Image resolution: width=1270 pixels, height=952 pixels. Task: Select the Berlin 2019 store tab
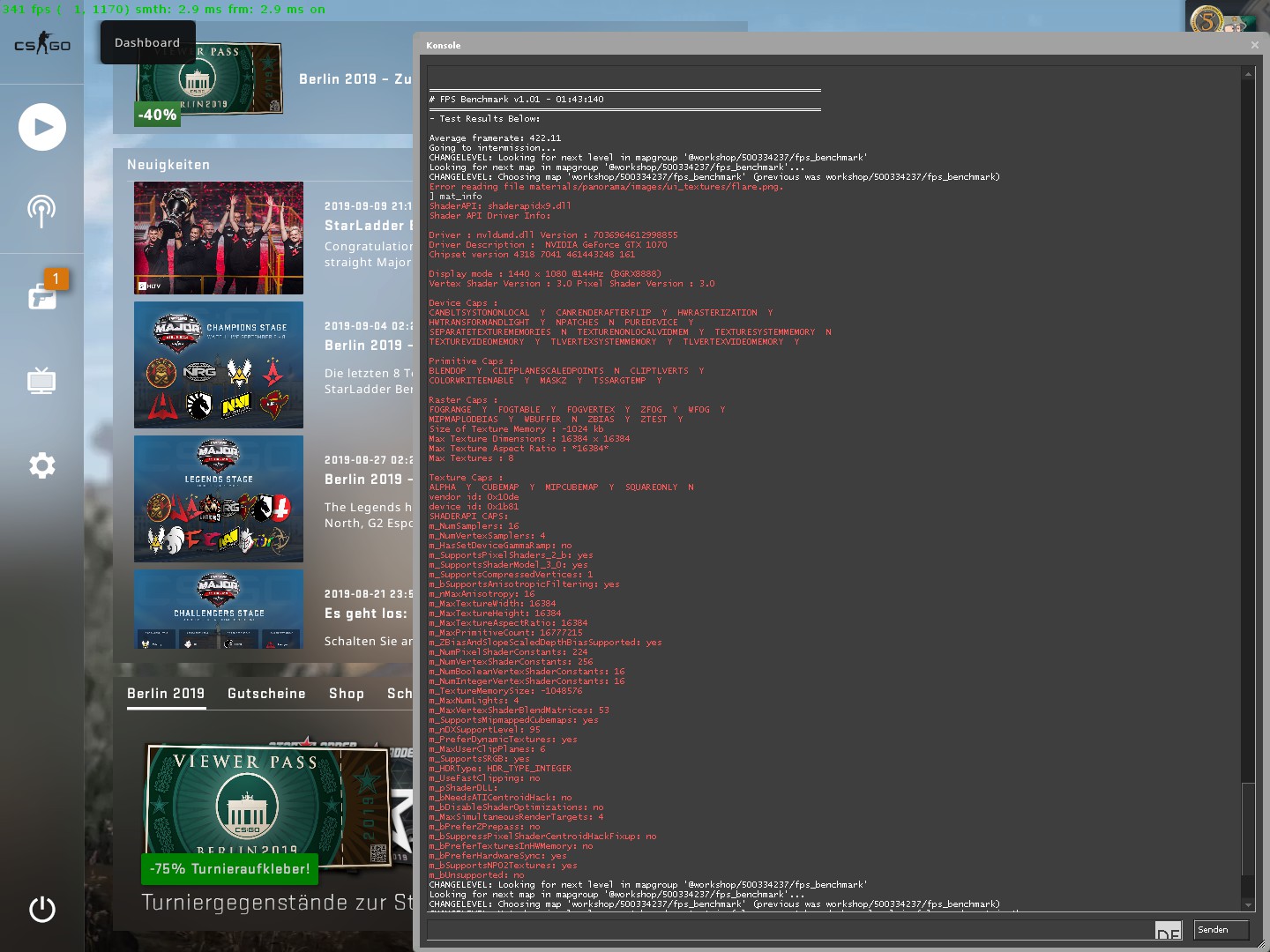pos(166,694)
